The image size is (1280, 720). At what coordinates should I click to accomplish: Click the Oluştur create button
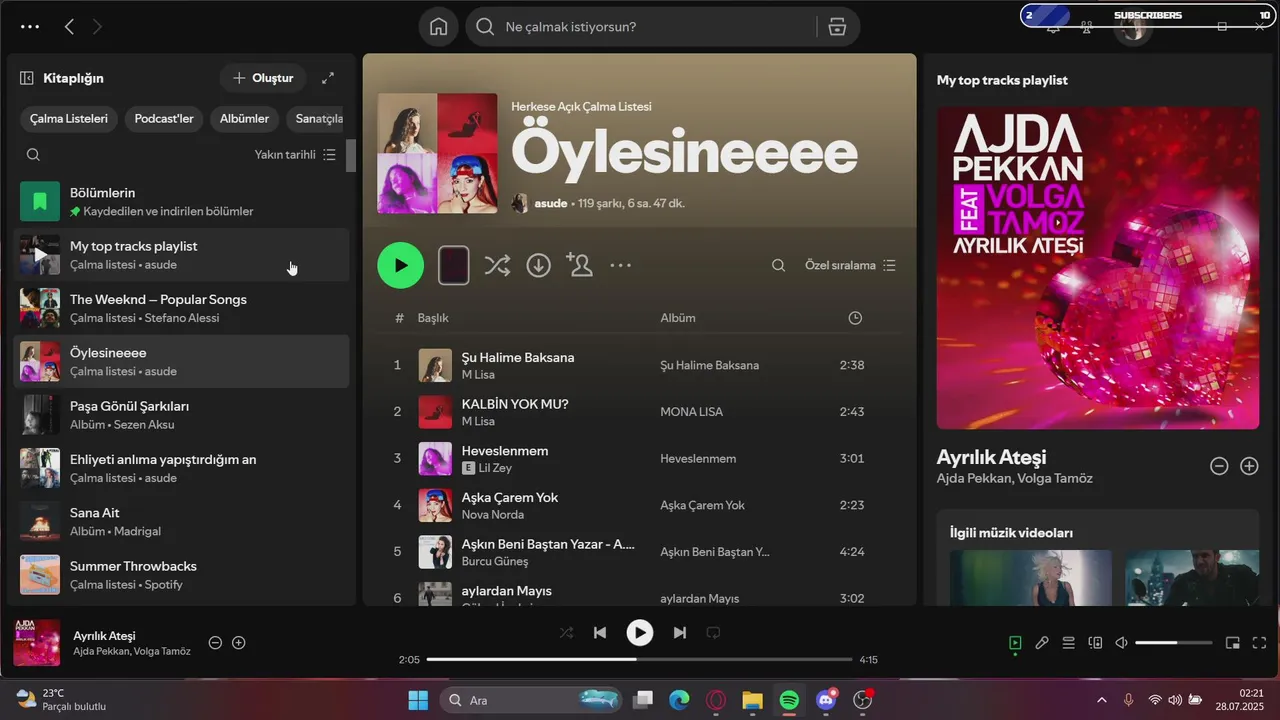tap(263, 78)
